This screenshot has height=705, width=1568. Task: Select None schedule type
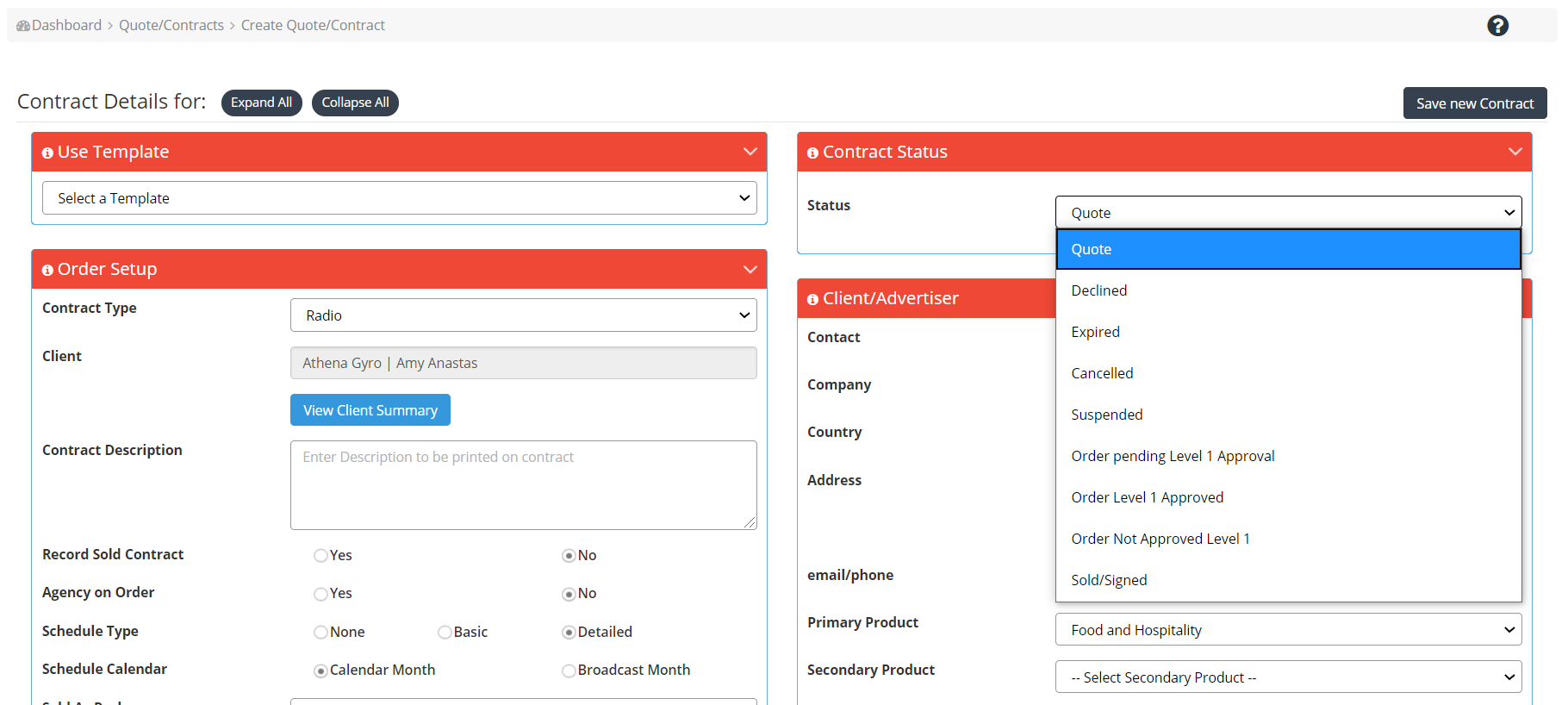(x=320, y=633)
